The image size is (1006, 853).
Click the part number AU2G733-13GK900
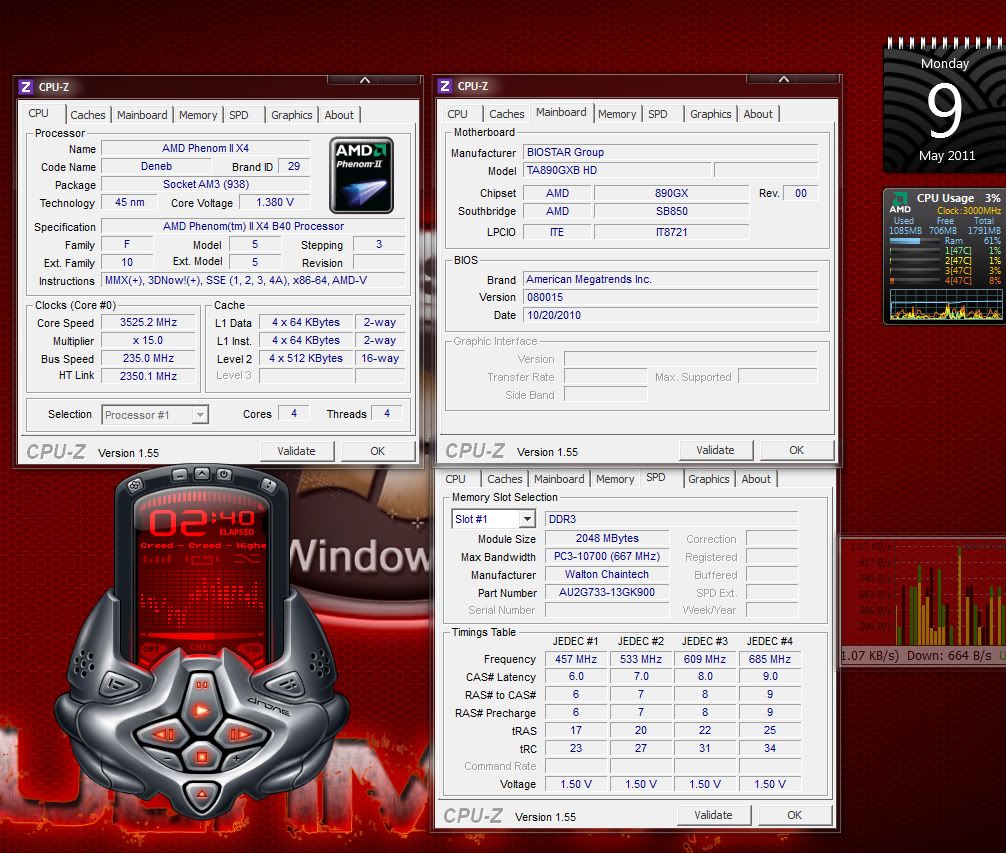pos(607,593)
